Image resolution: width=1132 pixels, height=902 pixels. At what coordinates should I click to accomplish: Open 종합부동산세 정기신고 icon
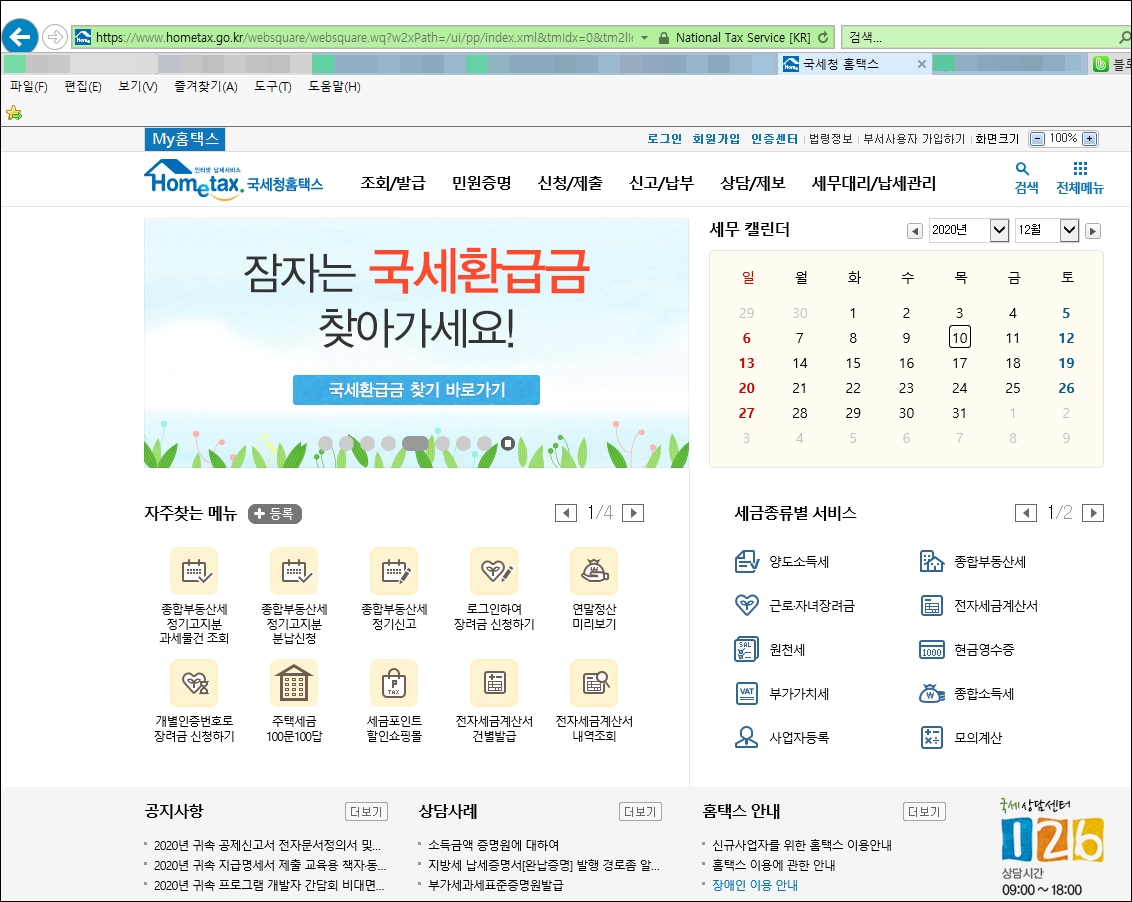click(394, 571)
